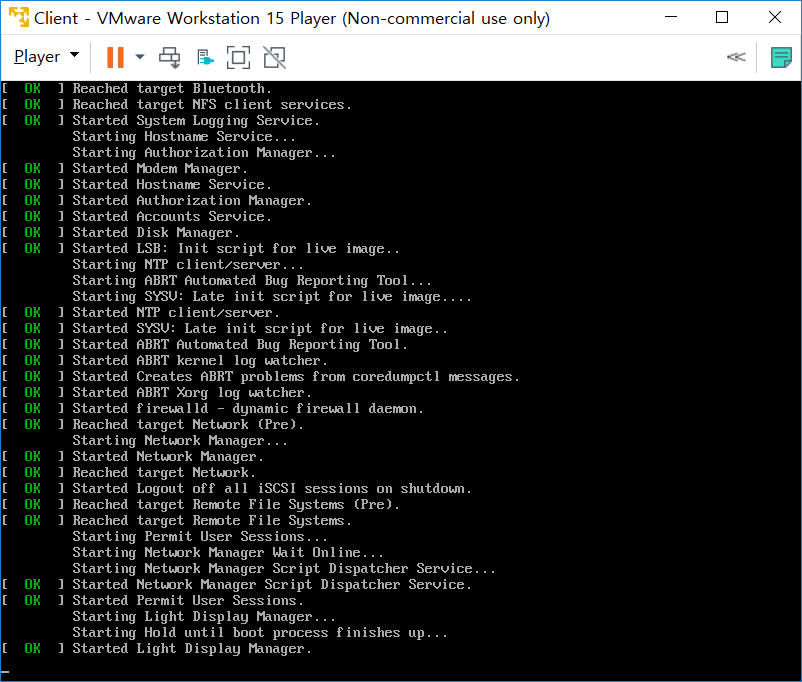The width and height of the screenshot is (802, 682).
Task: Click 'Starting Hostname Service...' line
Action: pos(184,137)
